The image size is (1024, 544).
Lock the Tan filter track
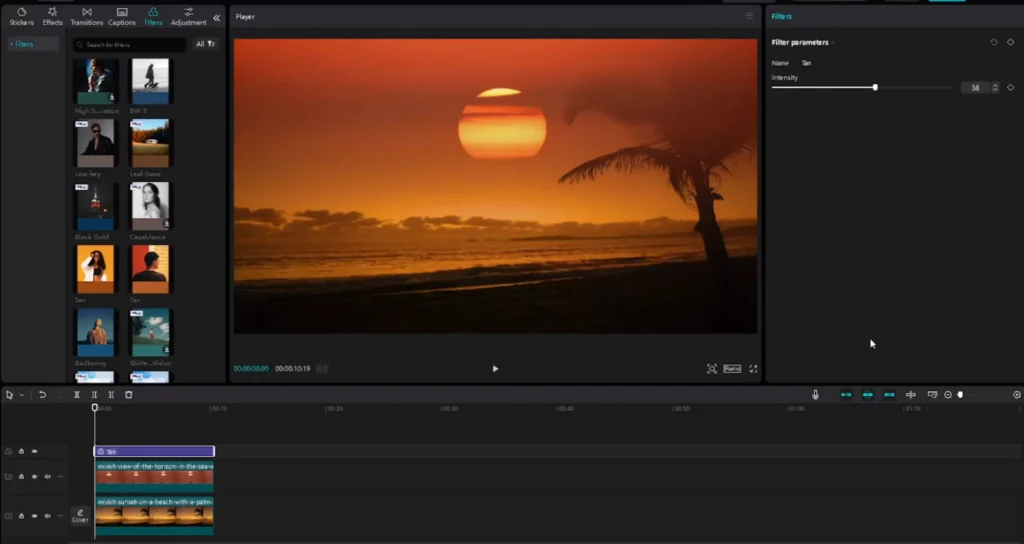(22, 451)
